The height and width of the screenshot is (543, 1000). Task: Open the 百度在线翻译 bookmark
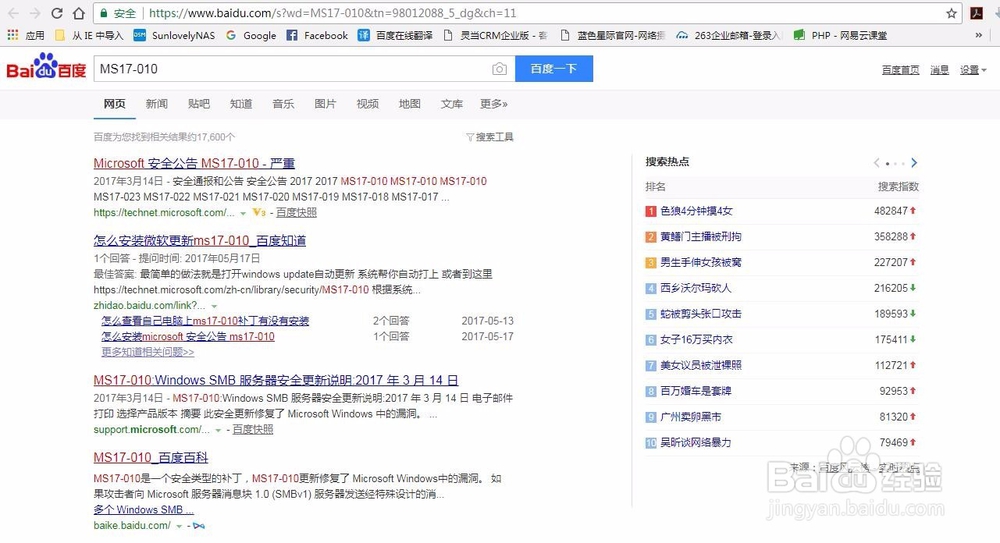click(x=395, y=35)
